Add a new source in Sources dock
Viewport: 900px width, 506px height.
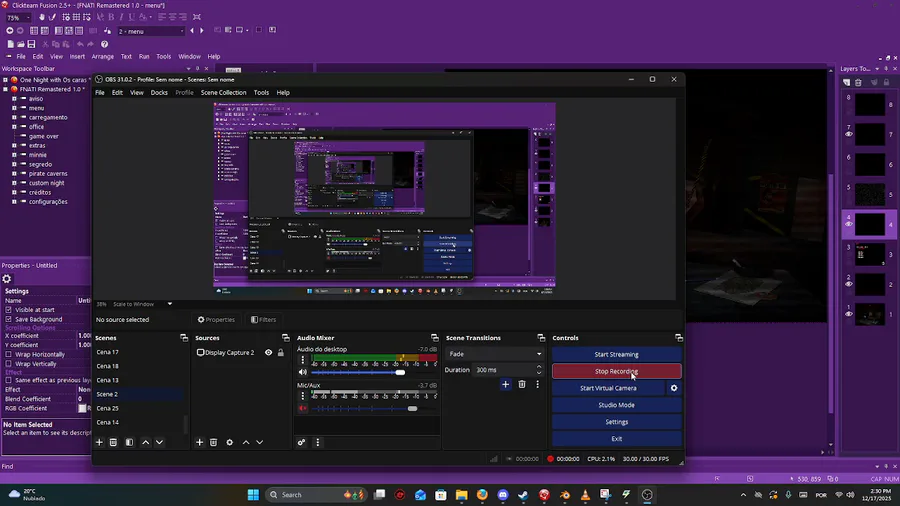200,442
